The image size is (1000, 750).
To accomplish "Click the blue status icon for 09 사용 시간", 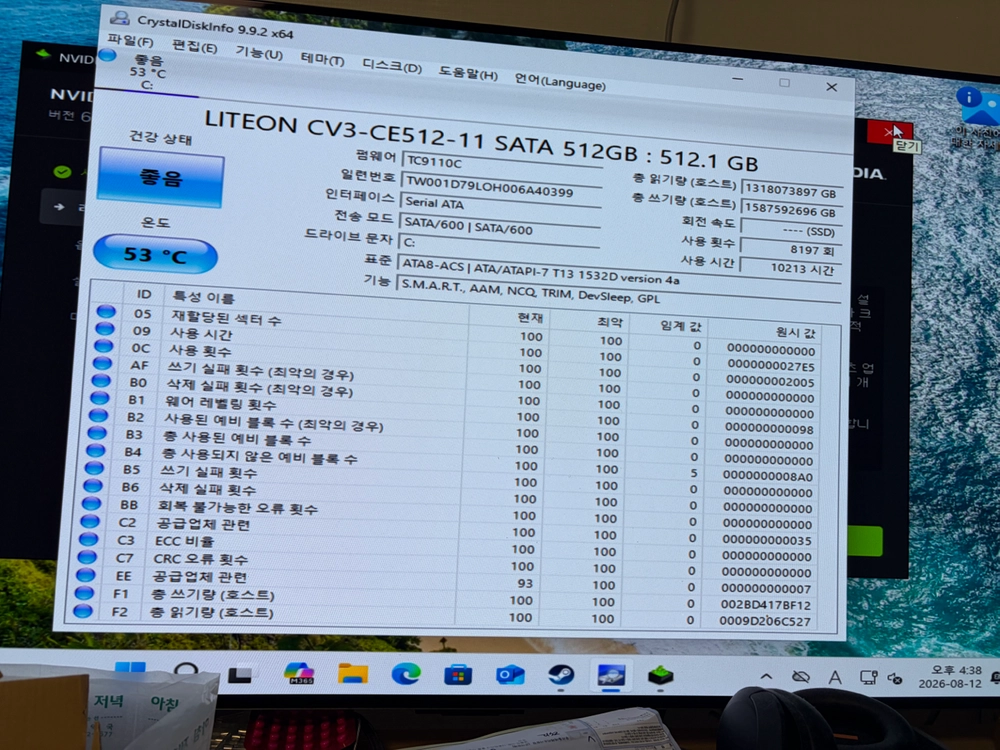I will click(105, 329).
